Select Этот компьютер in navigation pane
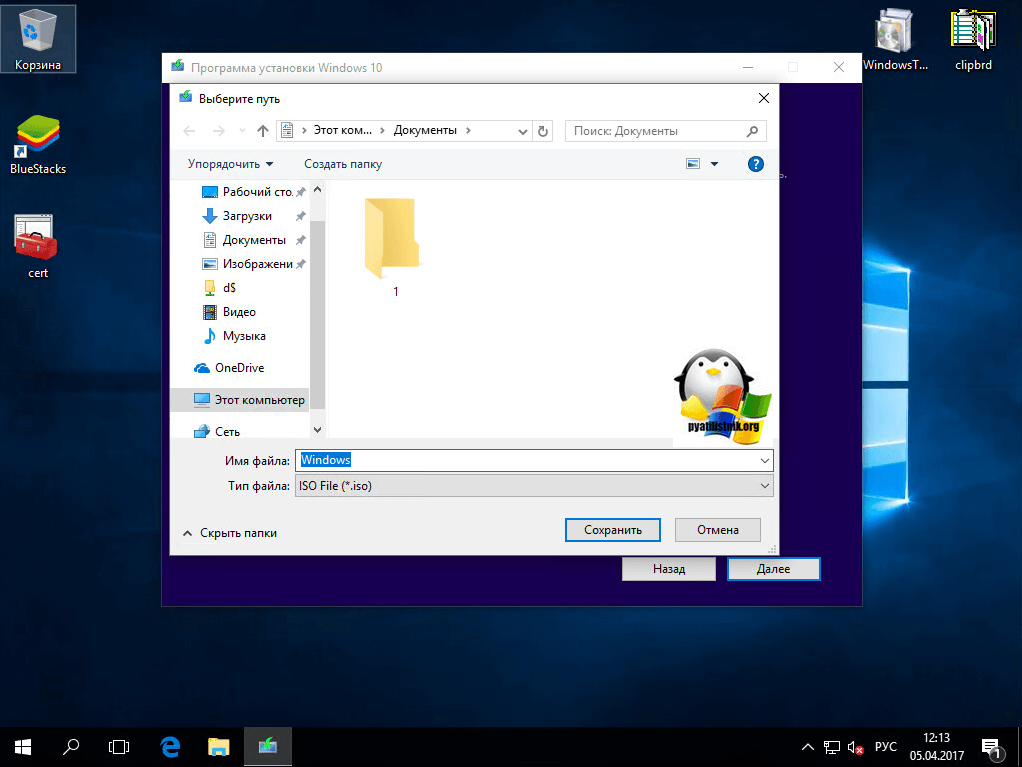 pos(258,400)
